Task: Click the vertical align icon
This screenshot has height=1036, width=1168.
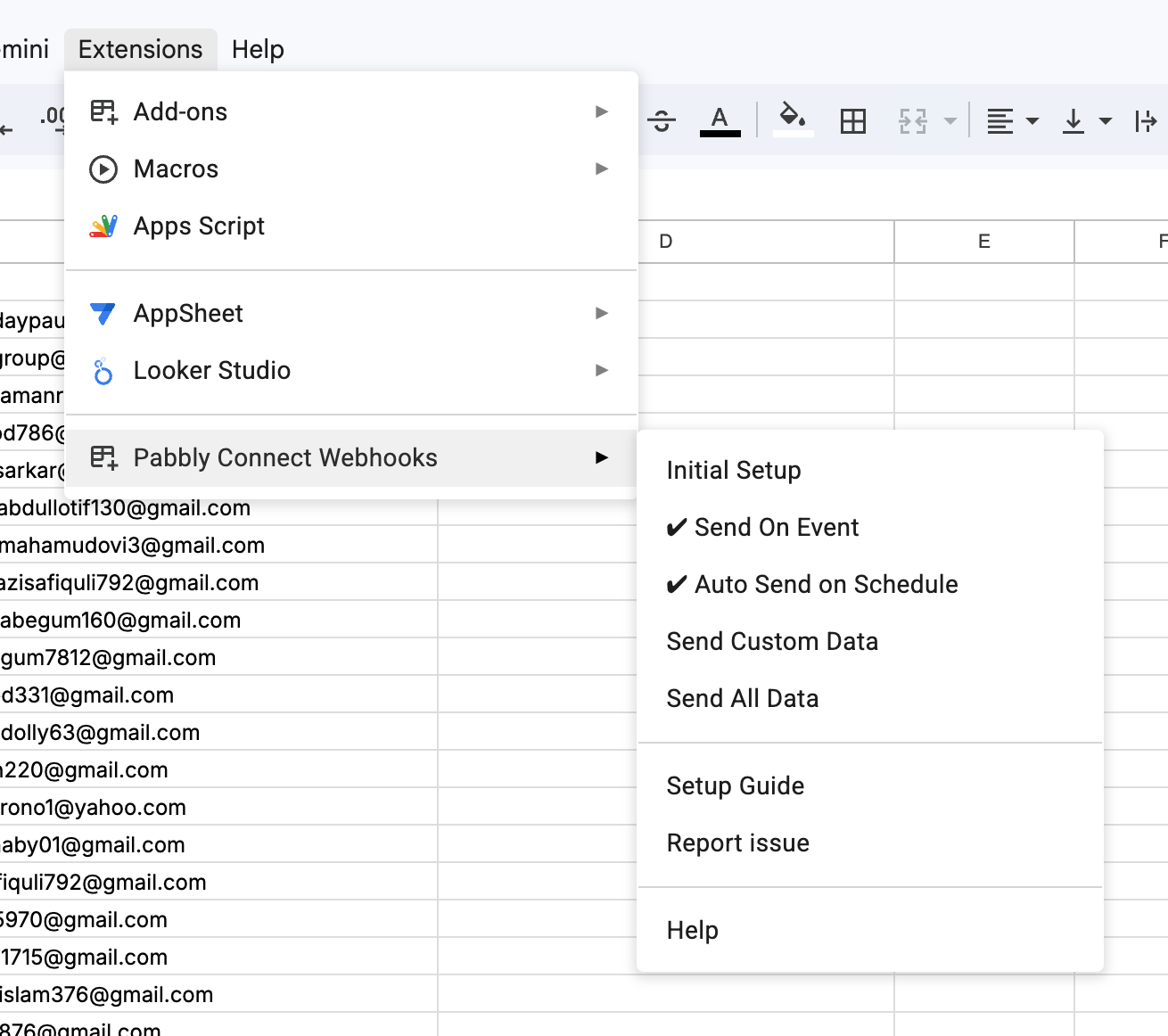Action: point(1073,120)
